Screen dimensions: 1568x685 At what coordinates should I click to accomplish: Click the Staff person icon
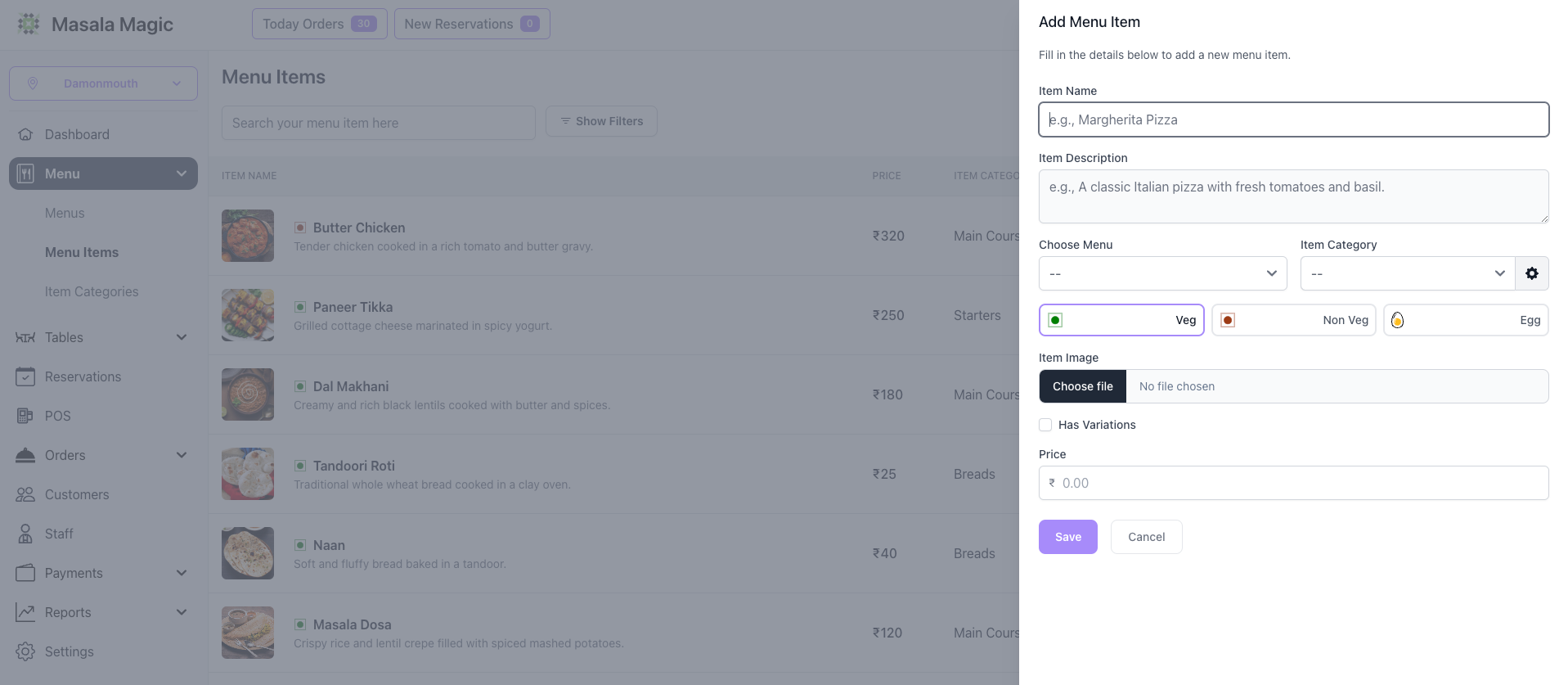point(25,534)
